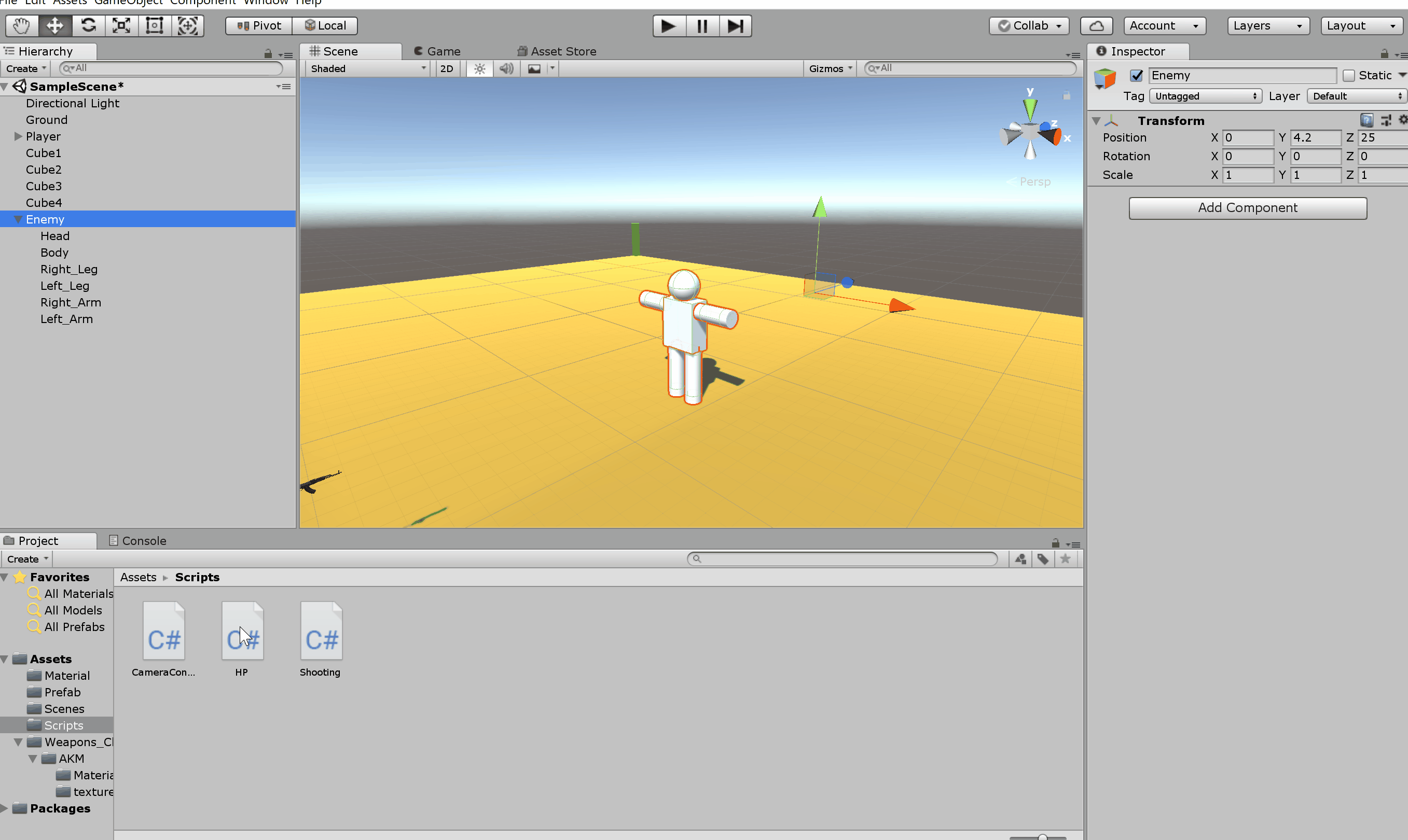Select the Rect Transform tool
Image resolution: width=1408 pixels, height=840 pixels.
pos(154,25)
